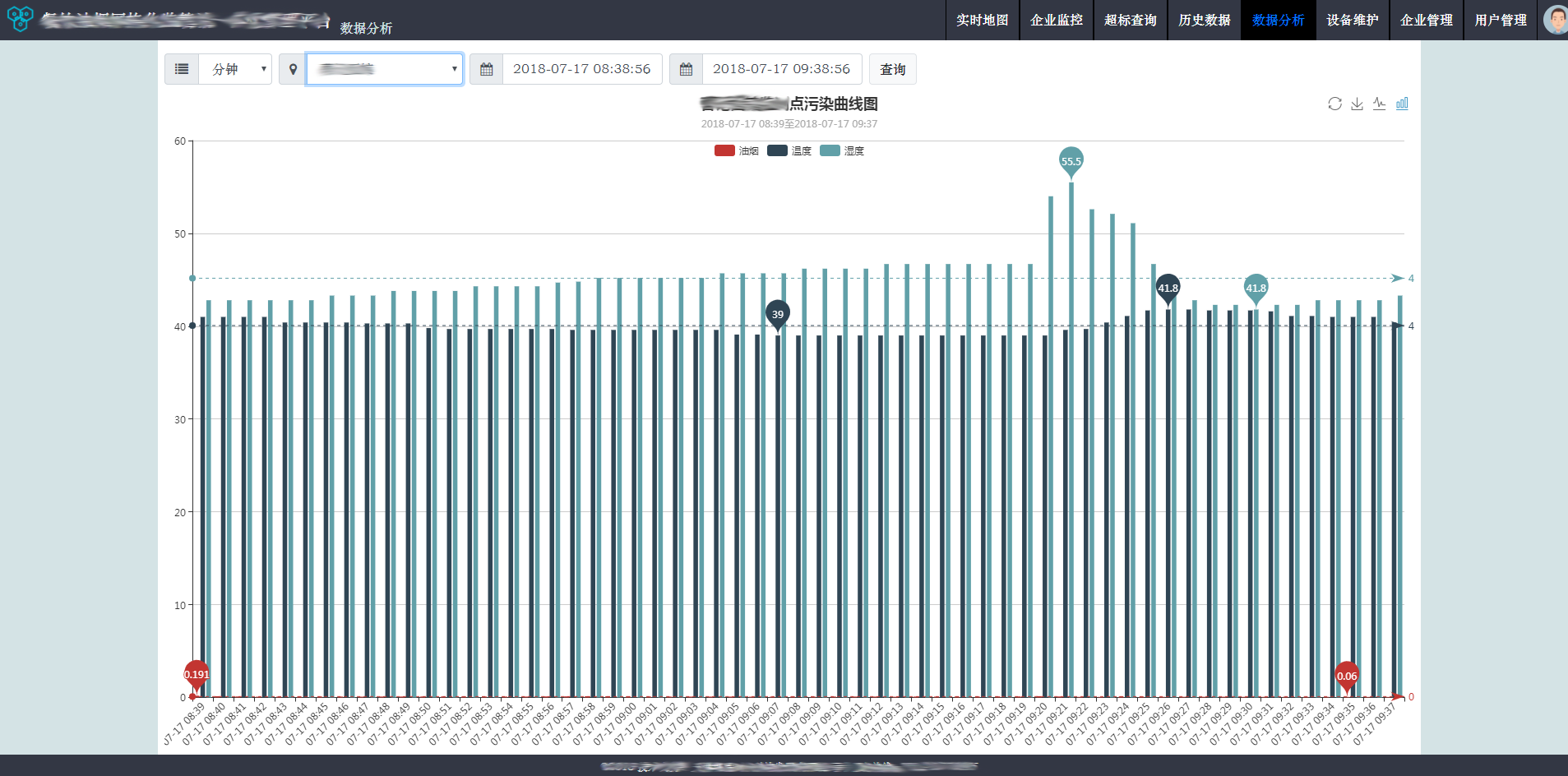Open the 超标查询 navigation tab
The width and height of the screenshot is (1568, 776).
click(1130, 20)
